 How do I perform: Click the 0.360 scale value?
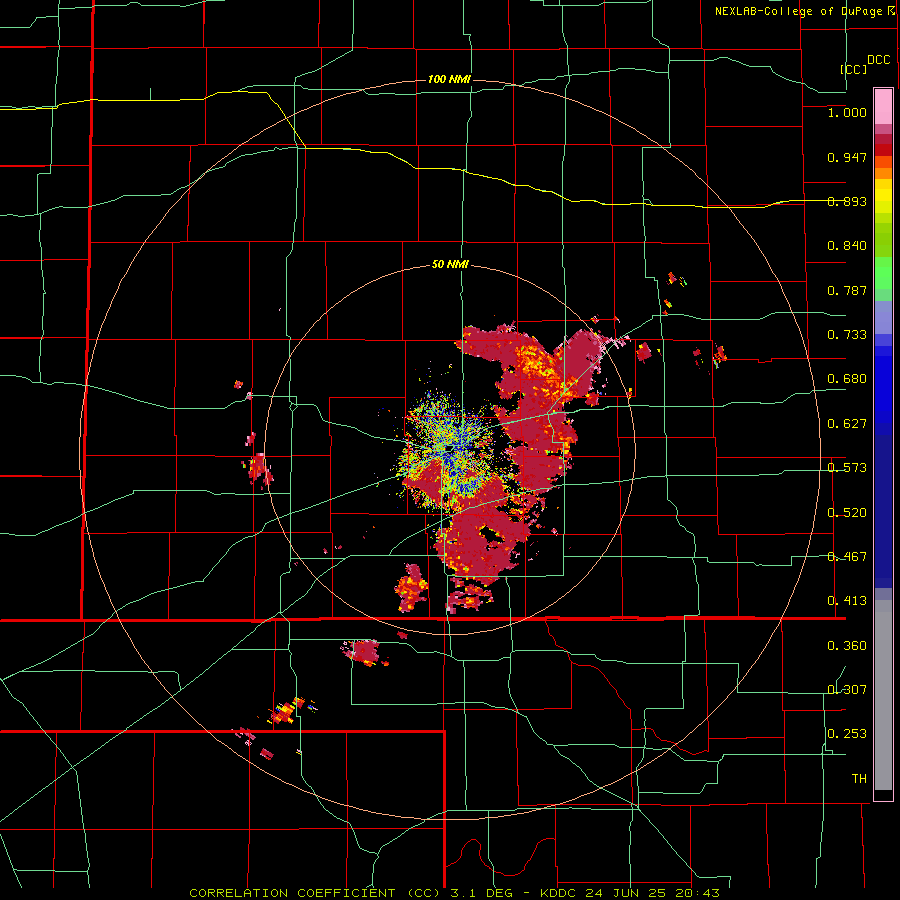coord(847,646)
